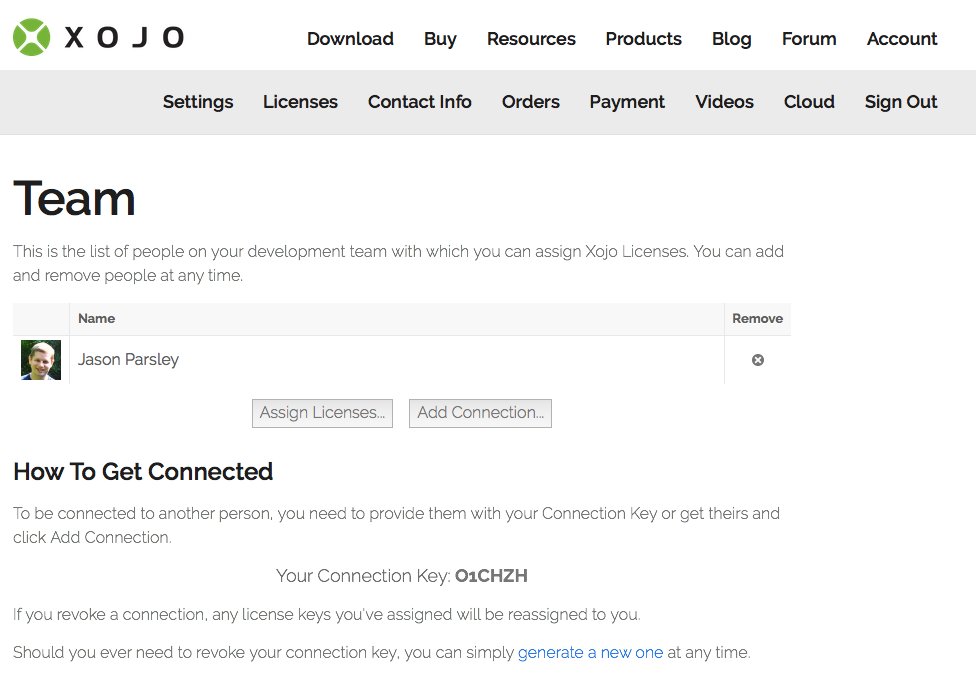
Task: View the Orders section
Action: click(x=530, y=101)
